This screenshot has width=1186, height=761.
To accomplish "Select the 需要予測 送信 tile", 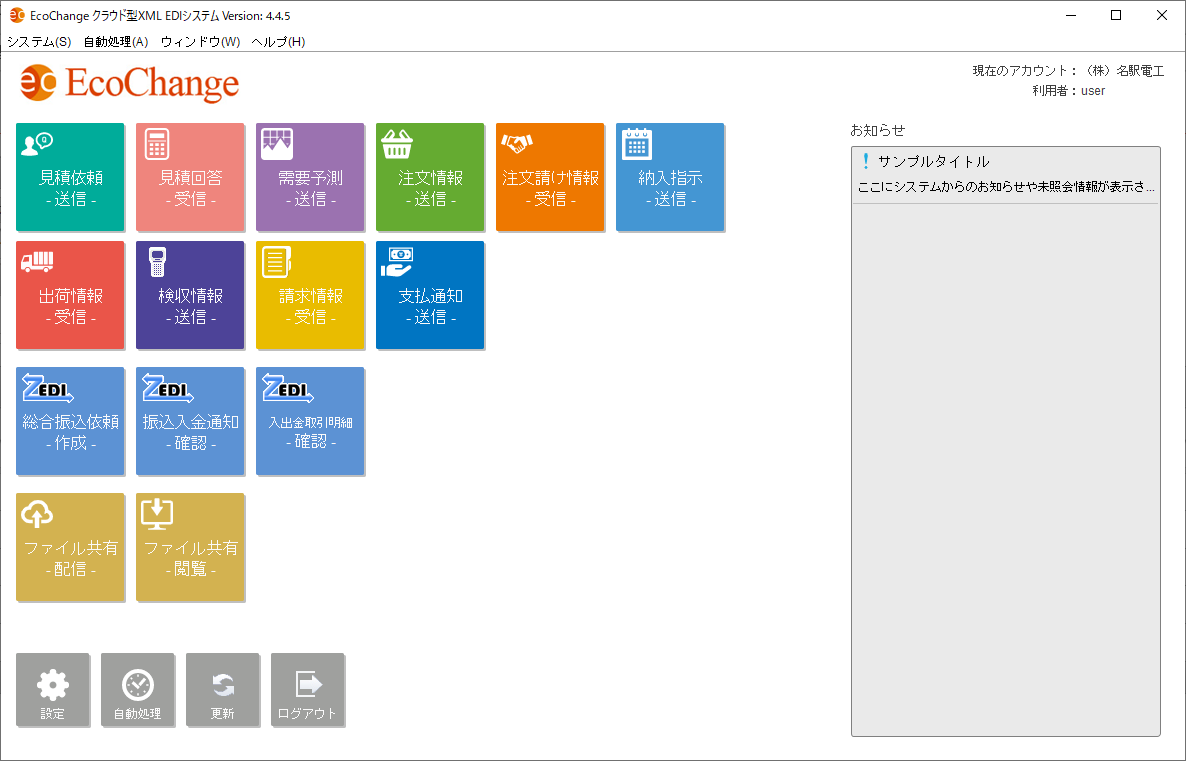I will tap(310, 177).
